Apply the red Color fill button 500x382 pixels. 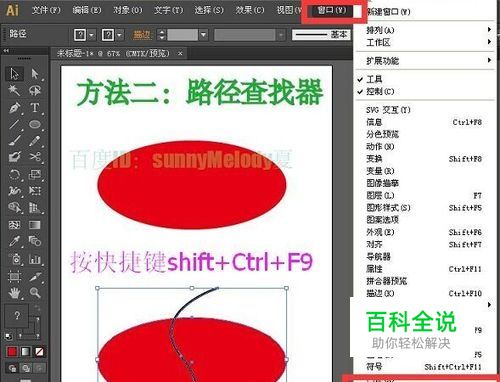(12, 352)
